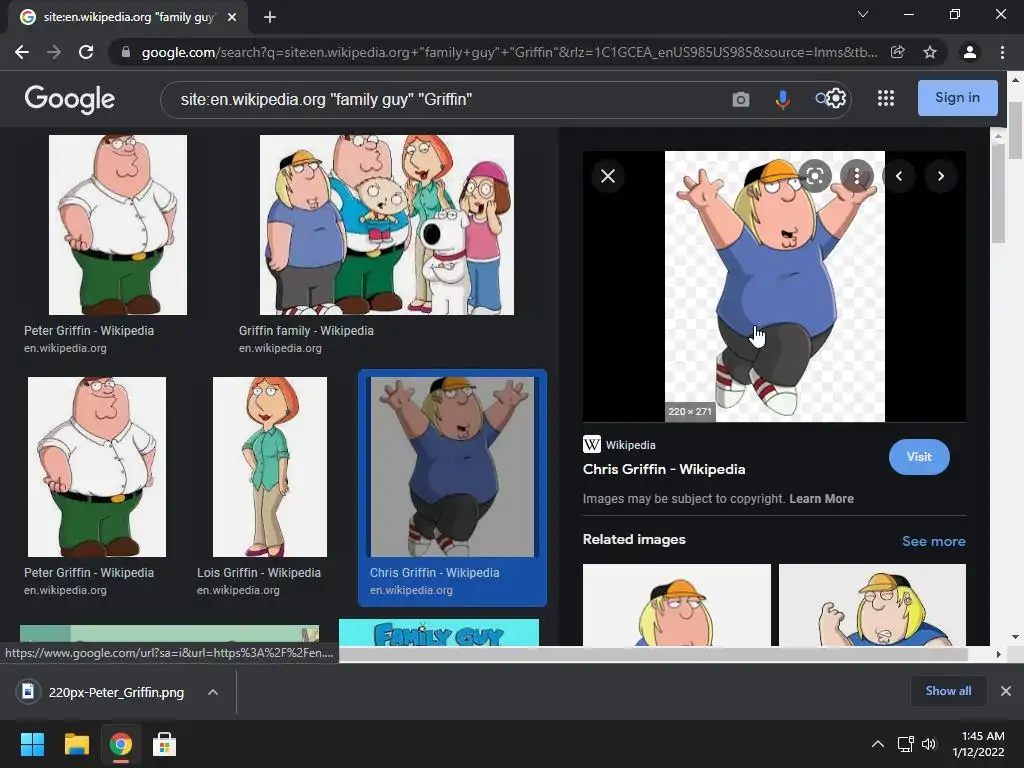The image size is (1024, 768).
Task: Open Microsoft Store from taskbar
Action: coord(164,744)
